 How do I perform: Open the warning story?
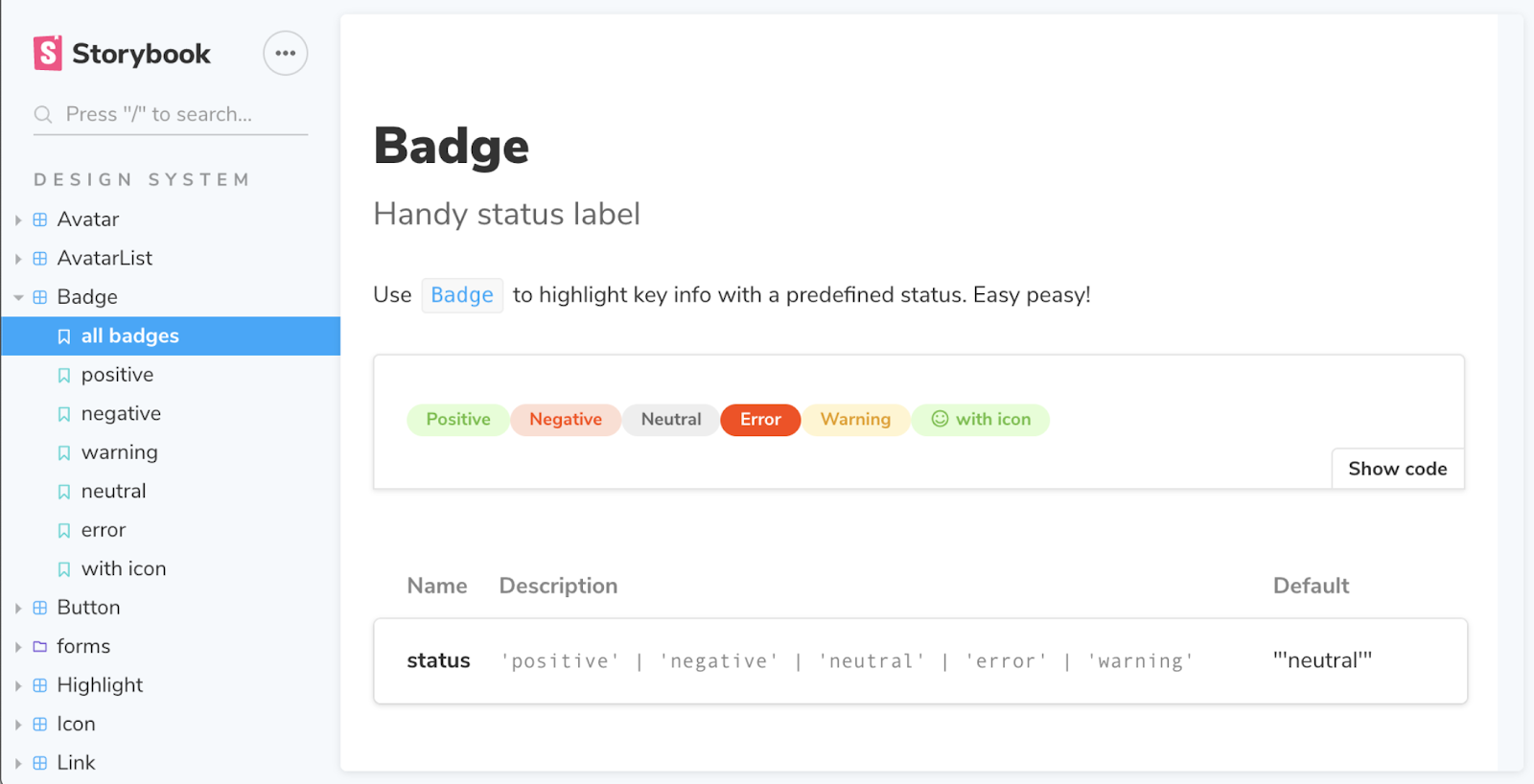pos(119,452)
